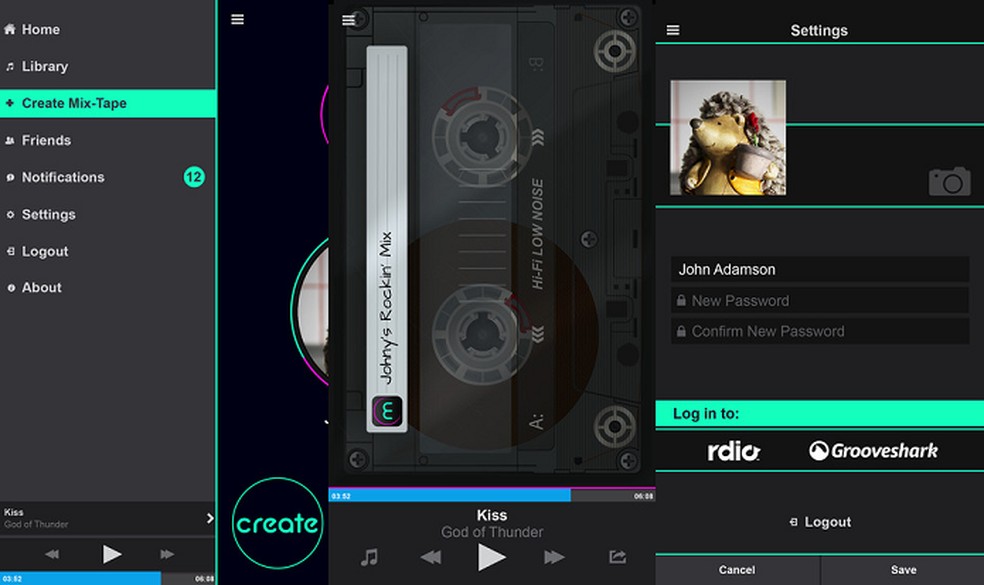Image resolution: width=984 pixels, height=585 pixels.
Task: Open the left sidebar hamburger menu
Action: pyautogui.click(x=237, y=19)
